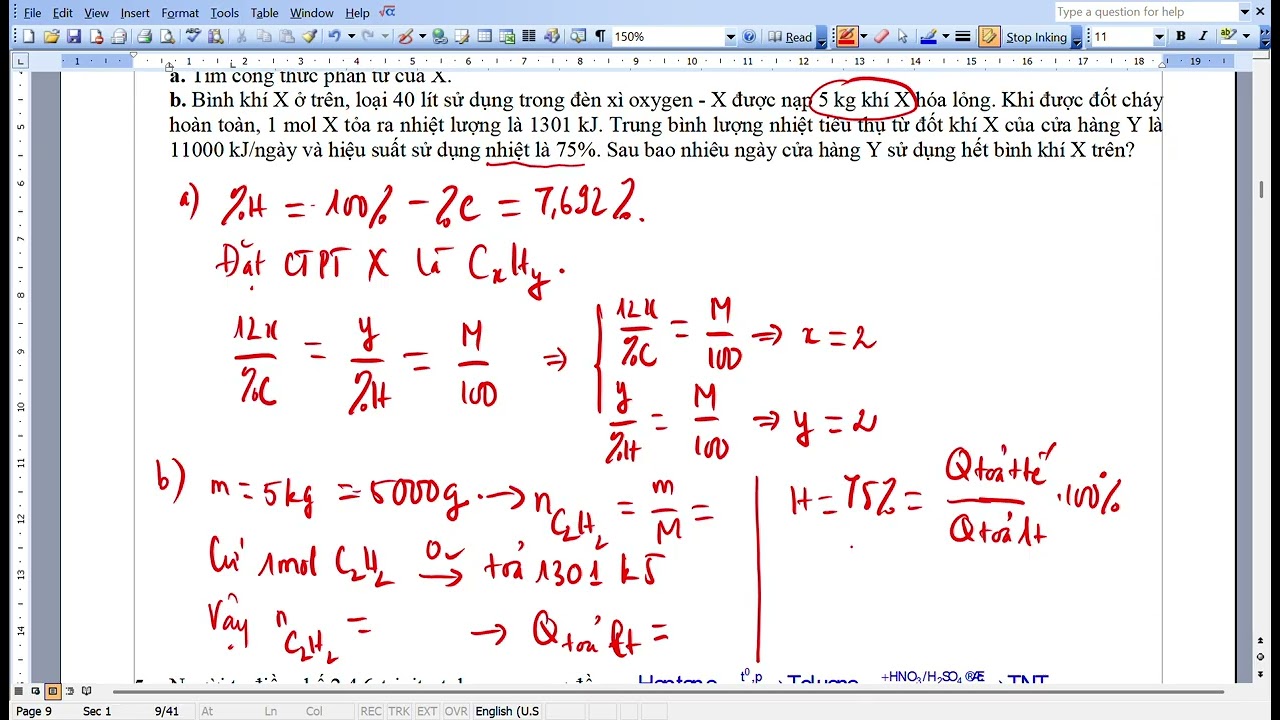This screenshot has height=720, width=1280.
Task: Show the Drawing toolbar
Action: click(552, 36)
